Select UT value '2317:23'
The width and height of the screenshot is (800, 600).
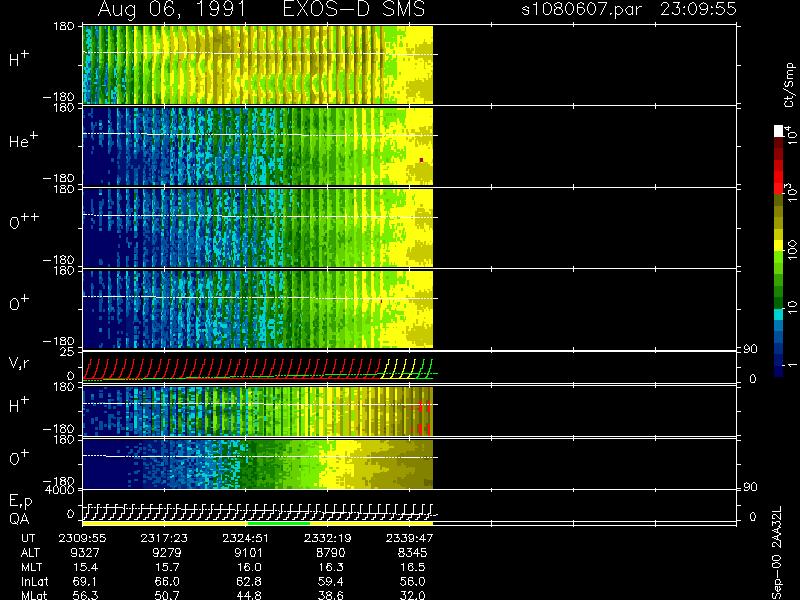[164, 538]
